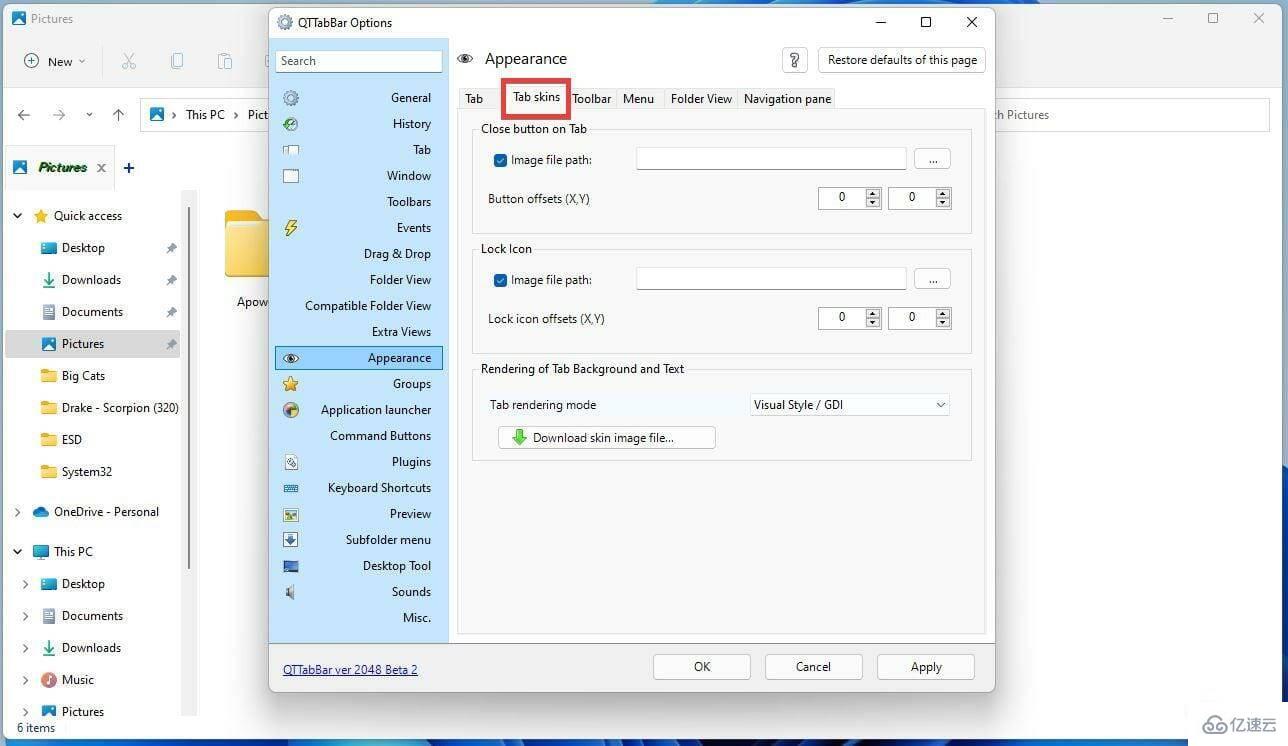Click the Cut scissors icon in Explorer toolbar
This screenshot has width=1288, height=746.
pos(129,61)
